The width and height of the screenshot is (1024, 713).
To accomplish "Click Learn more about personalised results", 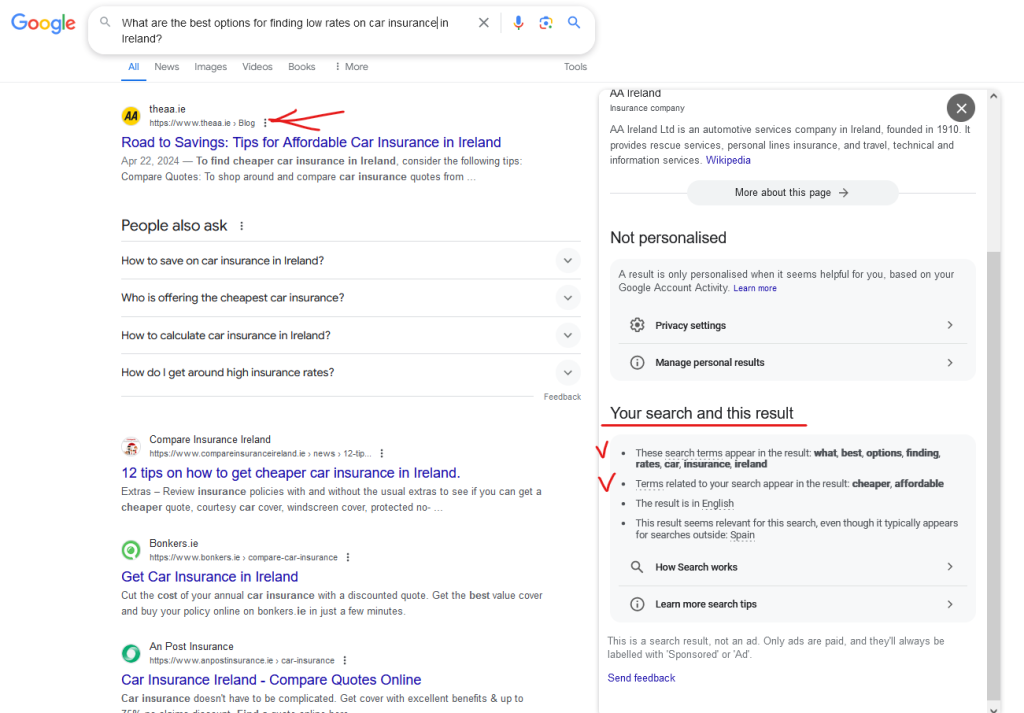I will coord(755,288).
